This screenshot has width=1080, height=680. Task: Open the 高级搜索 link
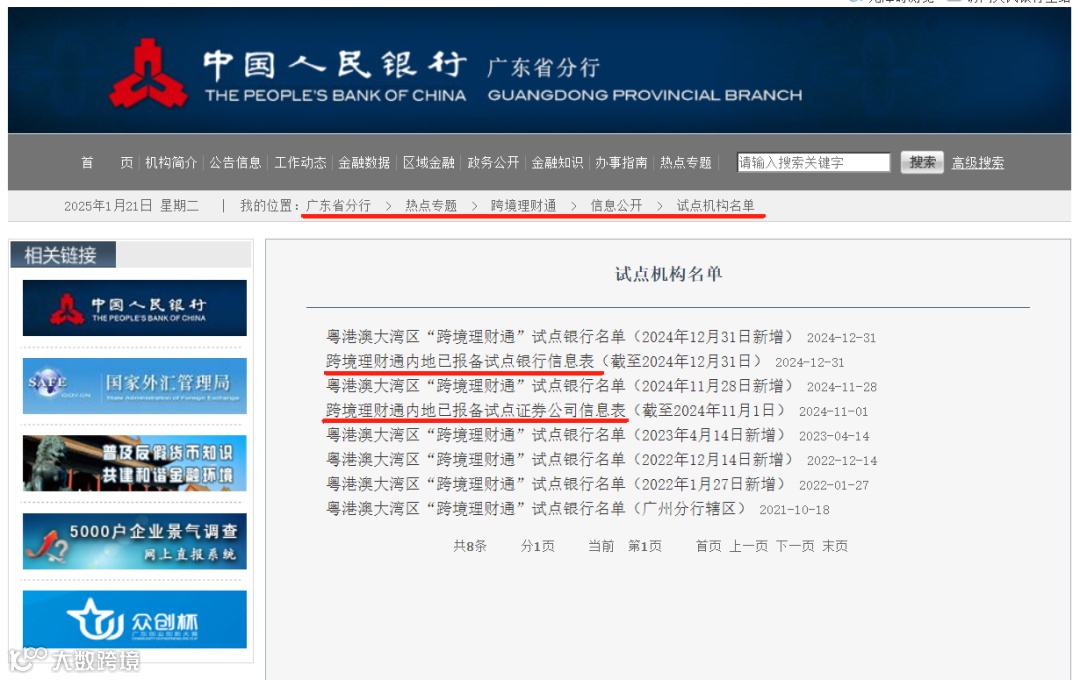tap(977, 163)
